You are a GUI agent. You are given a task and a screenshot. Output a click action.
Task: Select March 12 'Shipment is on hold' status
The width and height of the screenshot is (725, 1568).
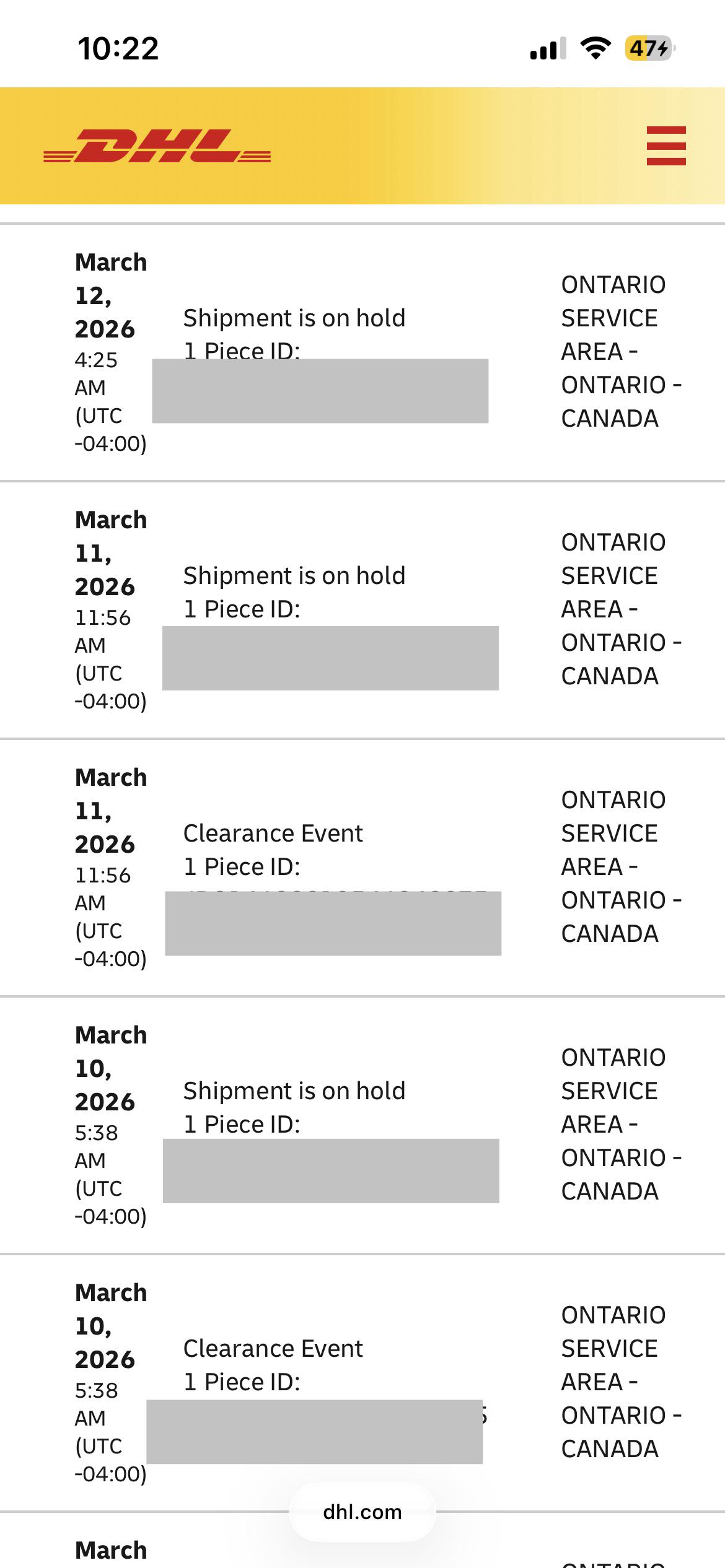click(x=294, y=318)
